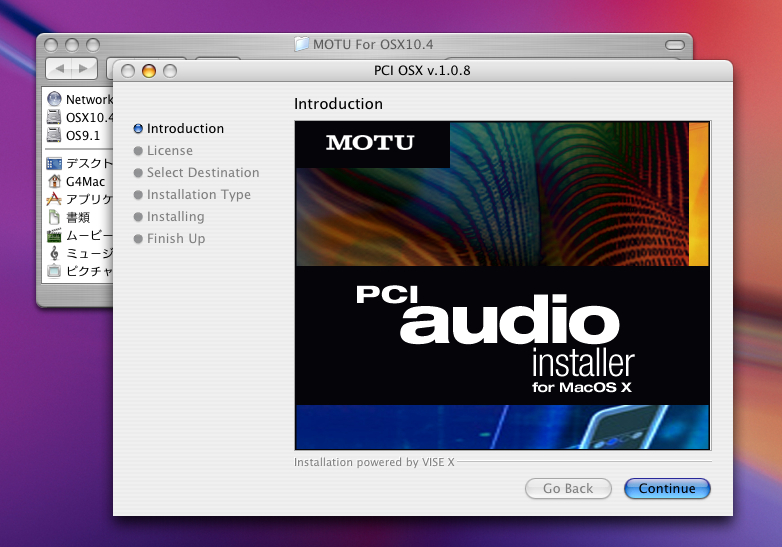Open the Pictures (ピクチャ) sidebar icon

coord(54,271)
